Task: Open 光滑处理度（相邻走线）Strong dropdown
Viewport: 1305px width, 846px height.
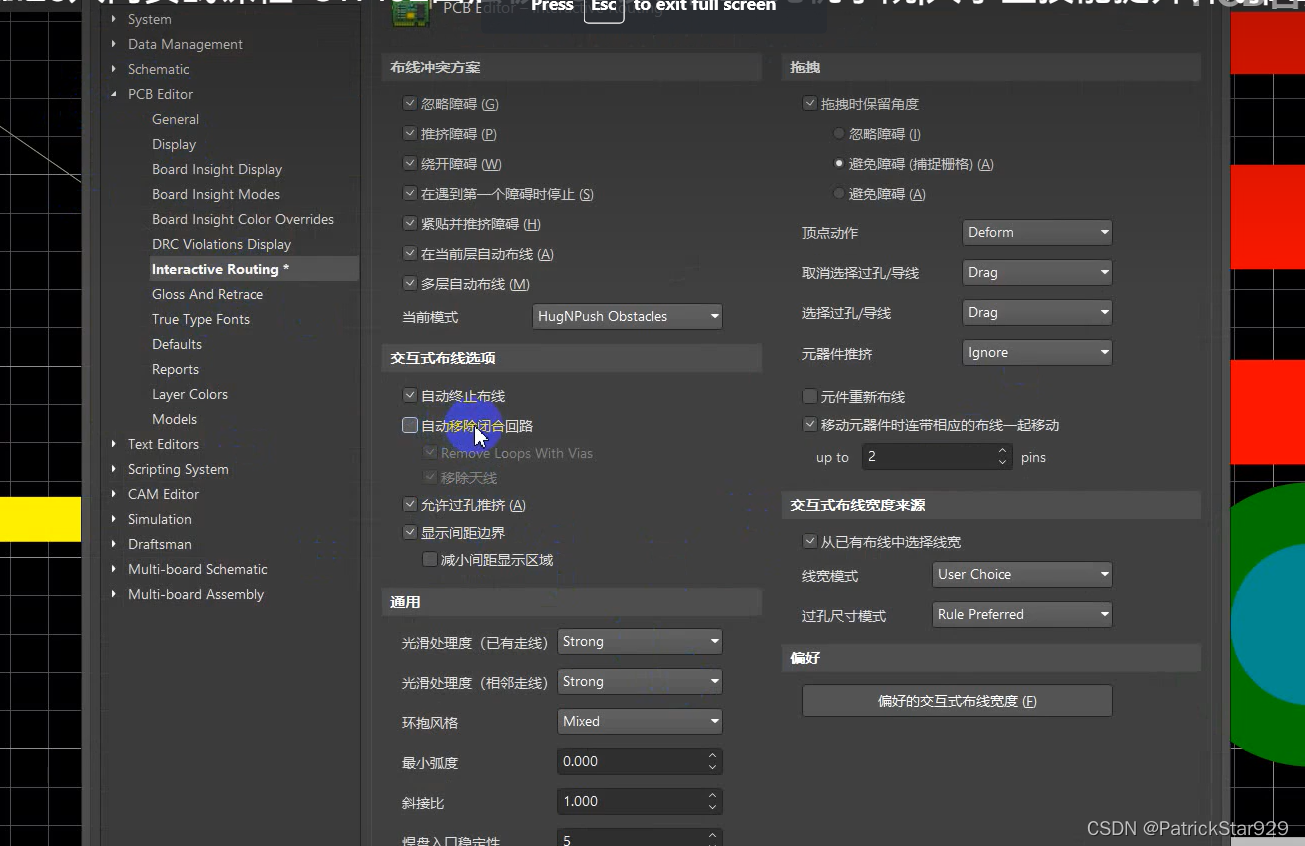Action: coord(639,681)
